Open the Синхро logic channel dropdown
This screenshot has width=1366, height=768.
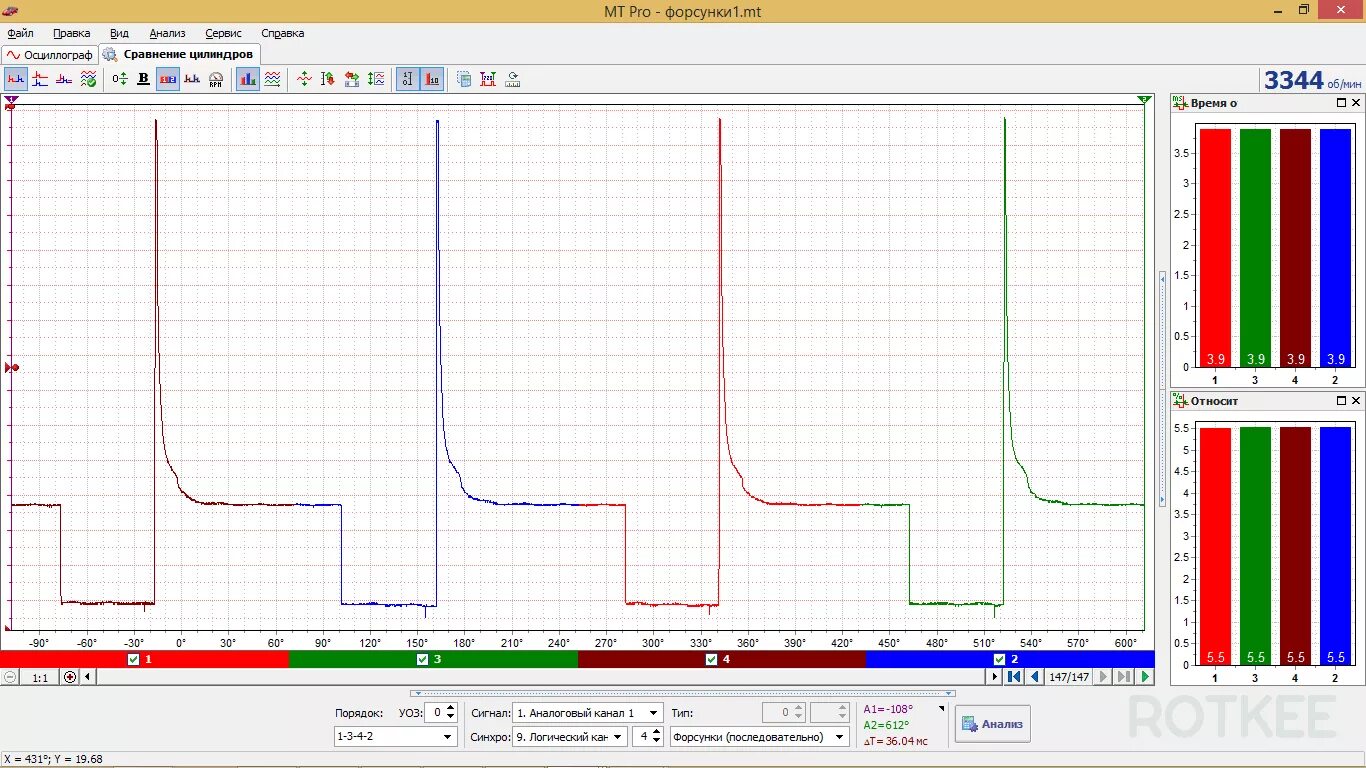[570, 737]
